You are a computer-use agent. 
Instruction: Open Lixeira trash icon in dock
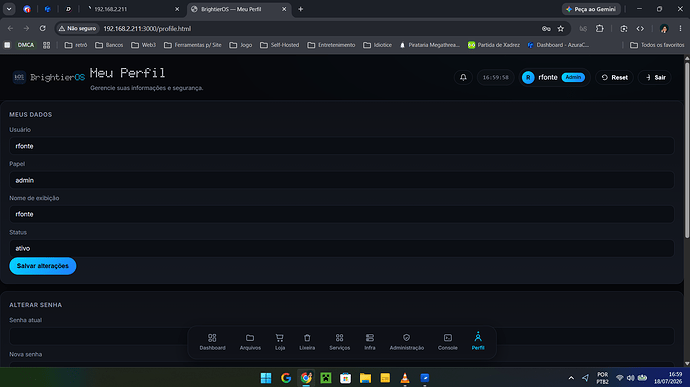coord(307,342)
